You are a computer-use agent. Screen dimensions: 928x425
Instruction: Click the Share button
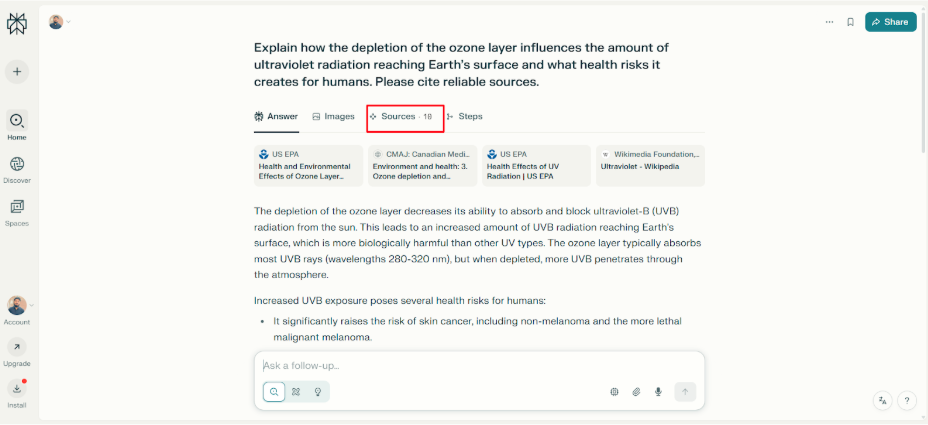click(x=890, y=22)
